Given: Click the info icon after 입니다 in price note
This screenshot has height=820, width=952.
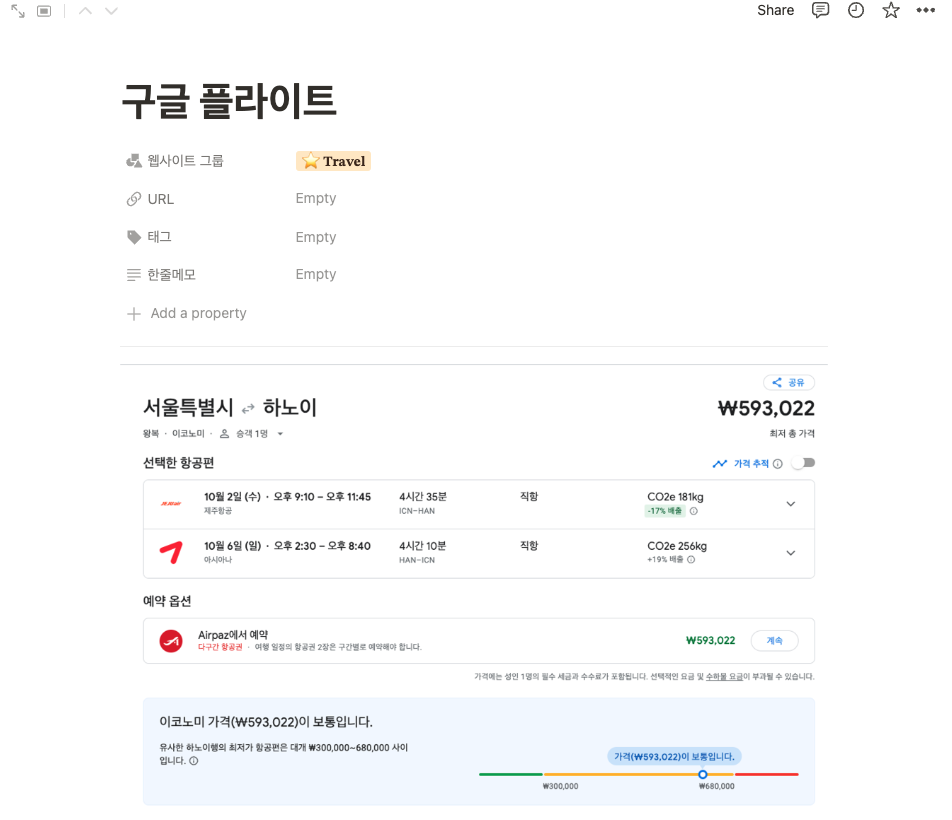Looking at the screenshot, I should pyautogui.click(x=194, y=761).
